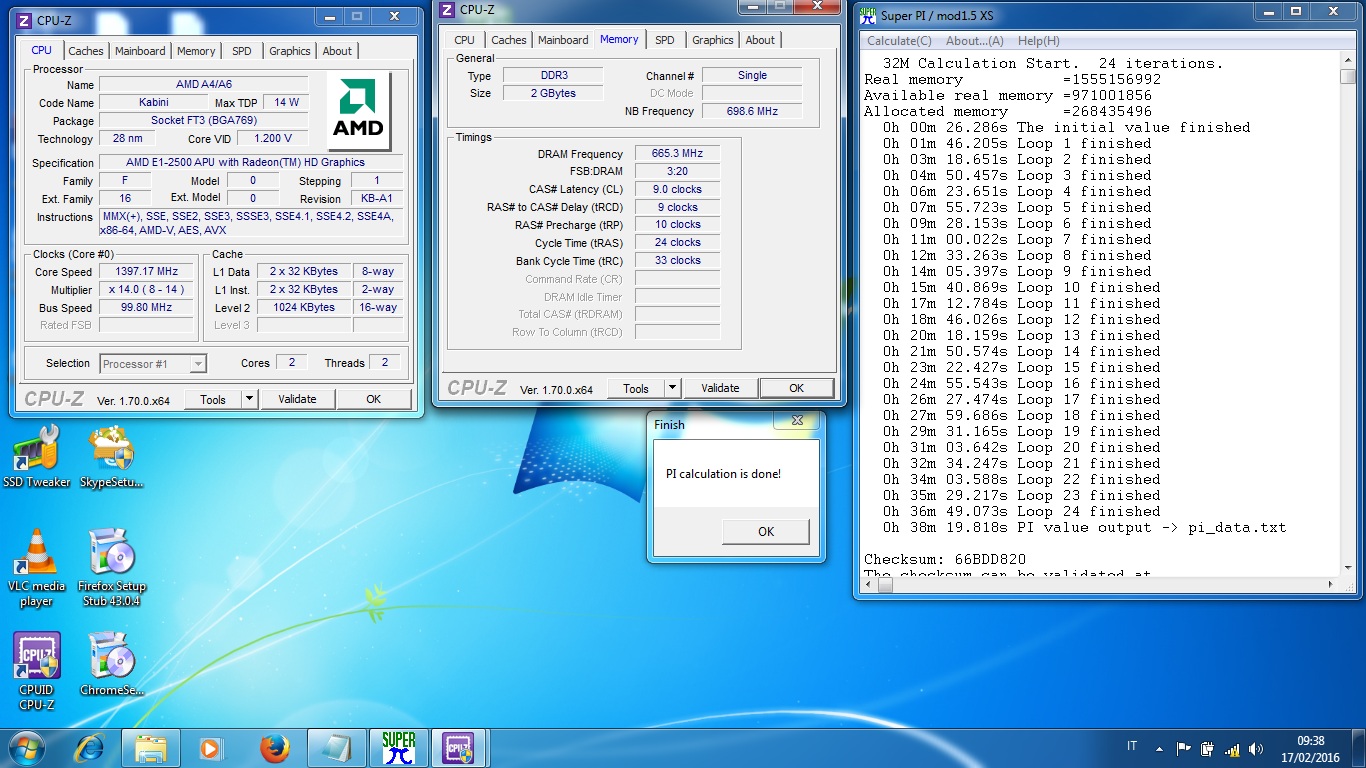Click the Code Name Kabini field
The image size is (1366, 768).
(x=153, y=103)
